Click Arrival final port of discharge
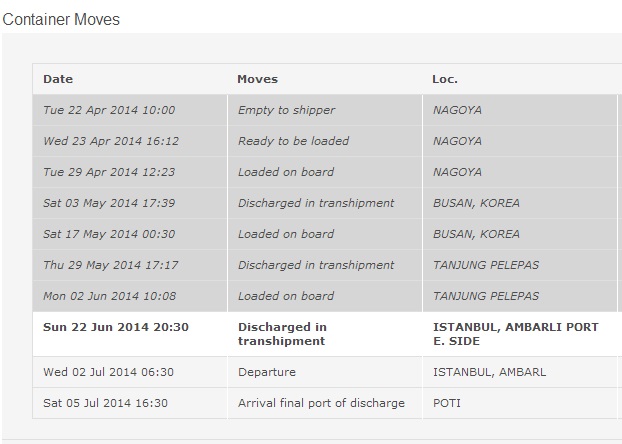The width and height of the screenshot is (622, 444). (321, 403)
